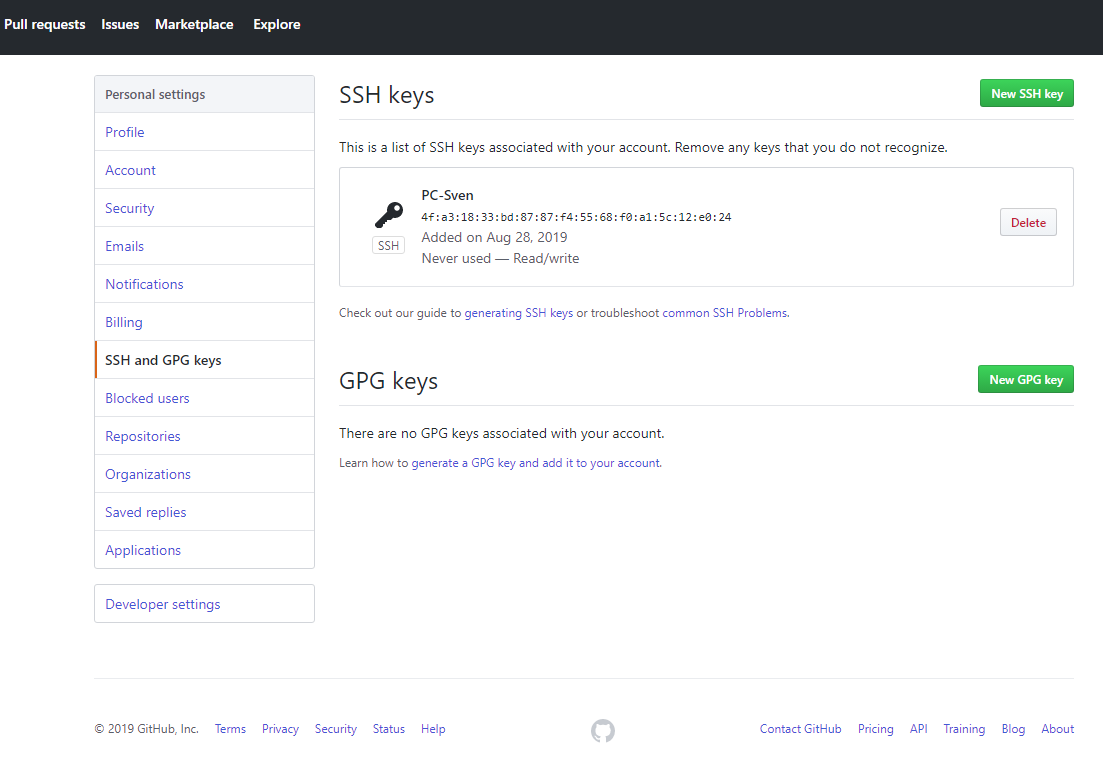Image resolution: width=1103 pixels, height=761 pixels.
Task: Open Developer settings
Action: 205,604
